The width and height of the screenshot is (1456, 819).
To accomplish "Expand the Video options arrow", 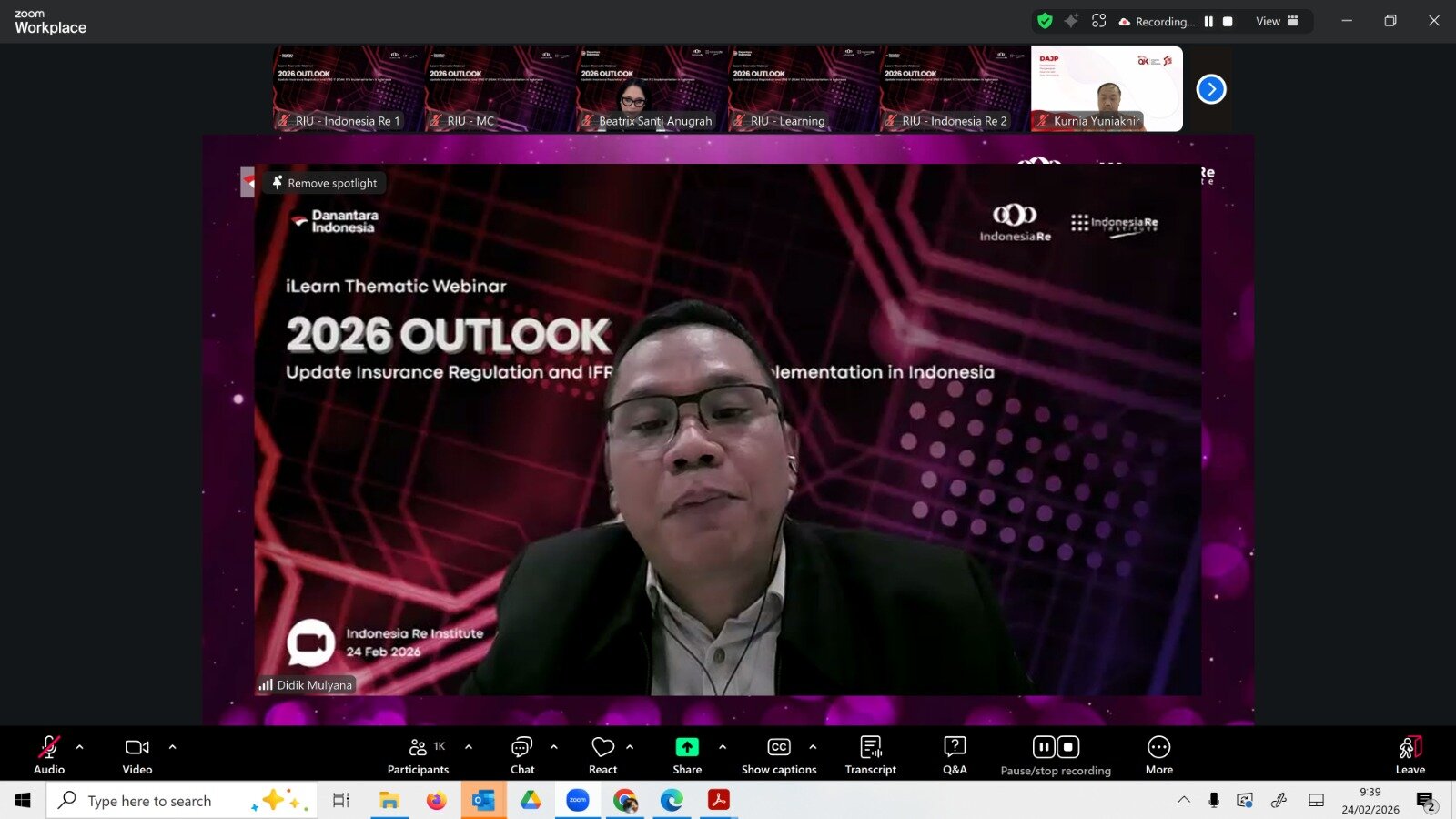I will [173, 747].
